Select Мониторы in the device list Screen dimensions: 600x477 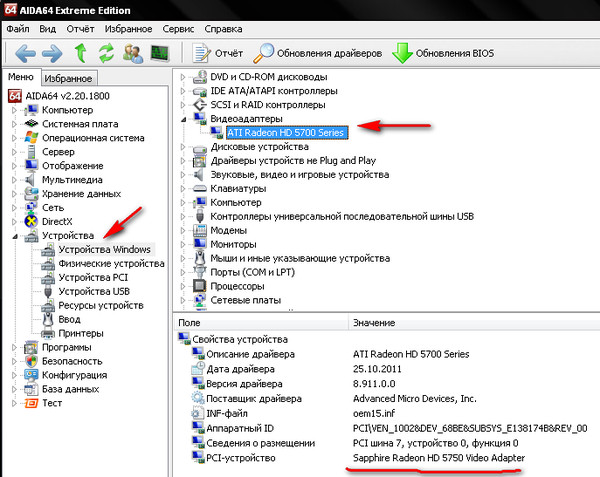coord(233,244)
